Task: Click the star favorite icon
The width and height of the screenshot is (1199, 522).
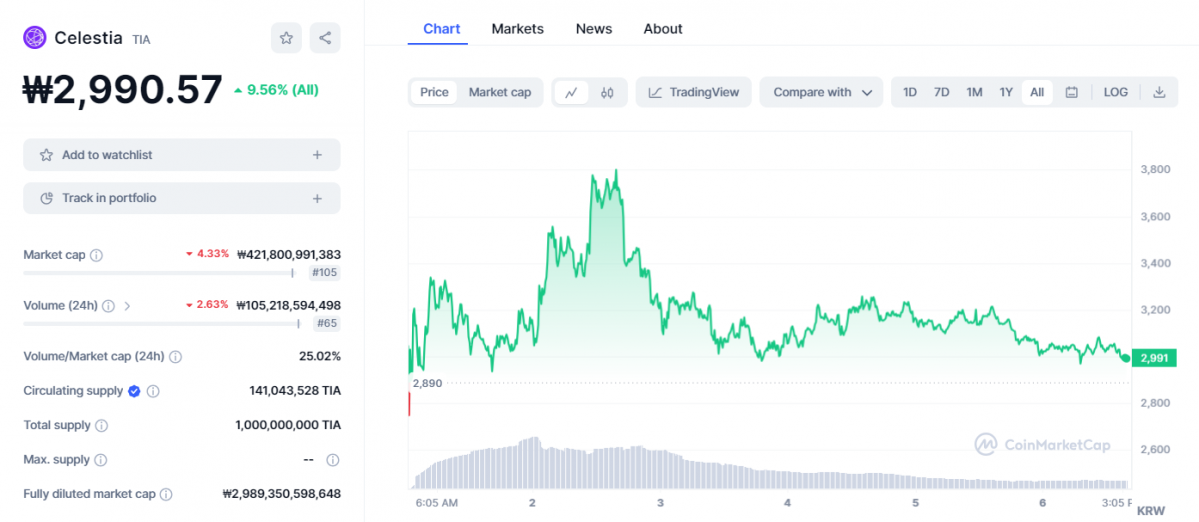Action: [286, 38]
